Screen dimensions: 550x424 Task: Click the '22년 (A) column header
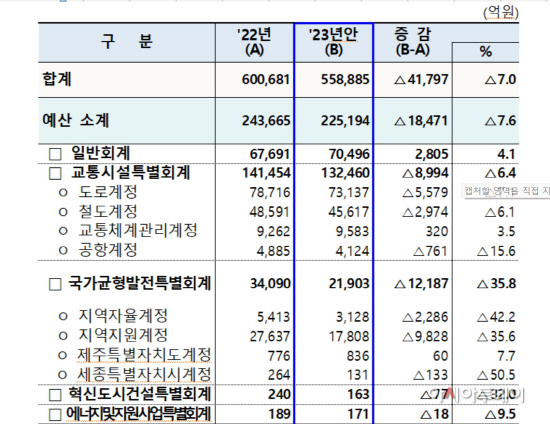click(x=255, y=43)
